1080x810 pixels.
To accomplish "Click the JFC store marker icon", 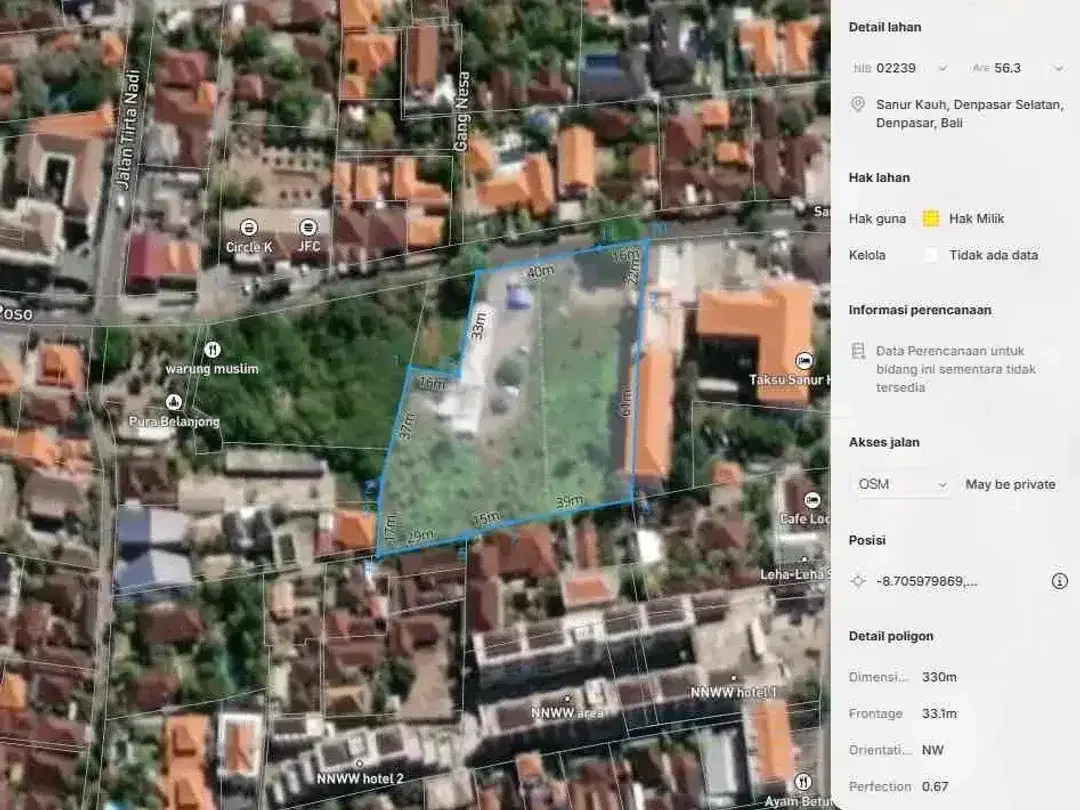I will [308, 227].
